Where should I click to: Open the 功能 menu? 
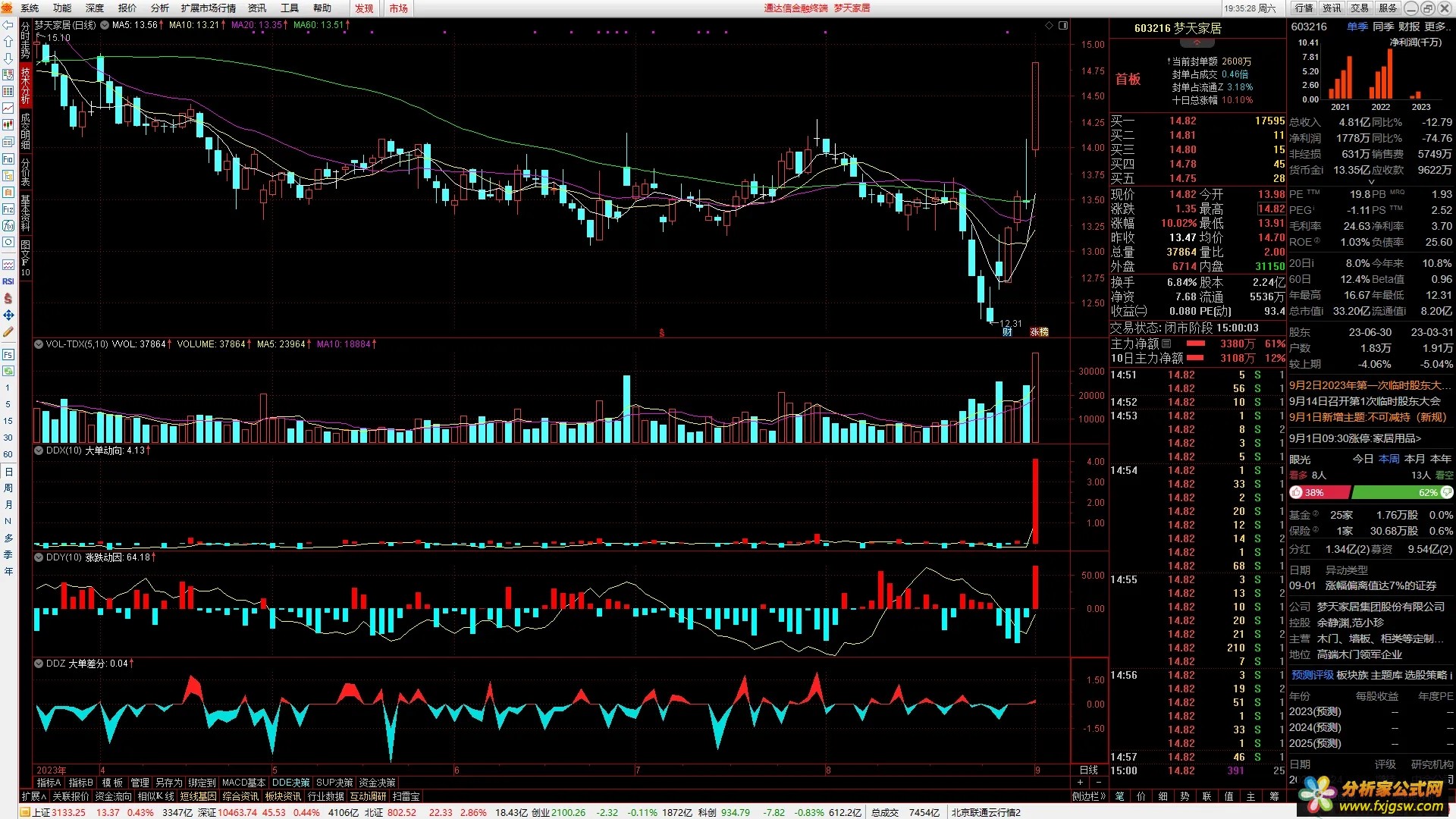point(62,8)
